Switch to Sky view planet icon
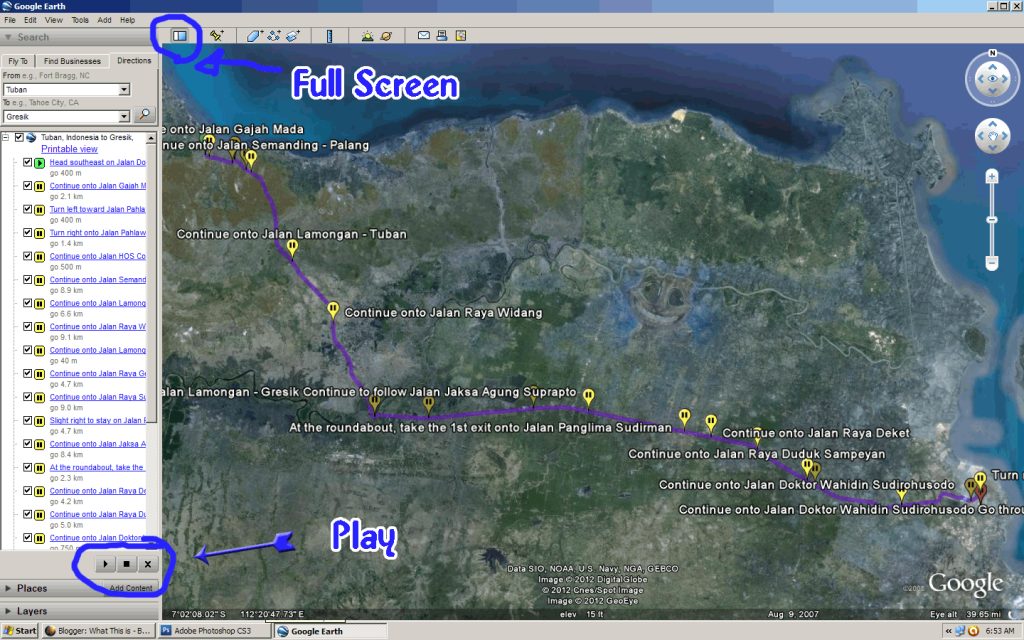This screenshot has width=1024, height=640. 386,36
